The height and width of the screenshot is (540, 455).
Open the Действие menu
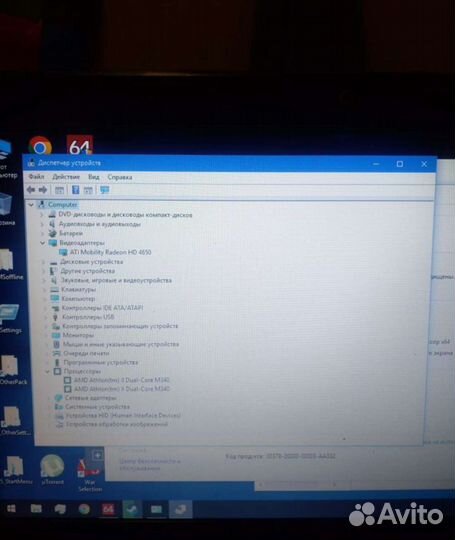[x=66, y=177]
